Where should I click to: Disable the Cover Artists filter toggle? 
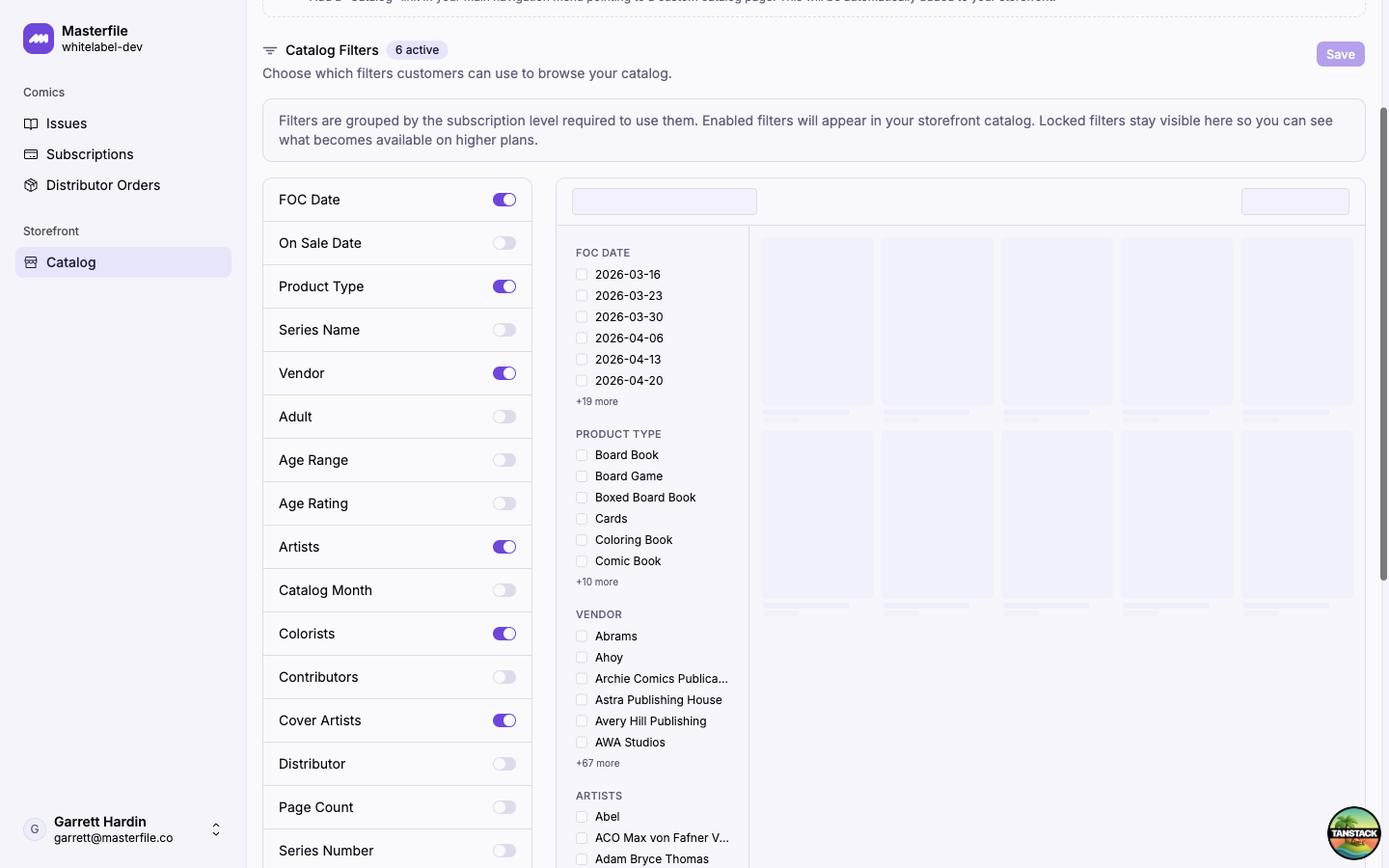coord(504,720)
